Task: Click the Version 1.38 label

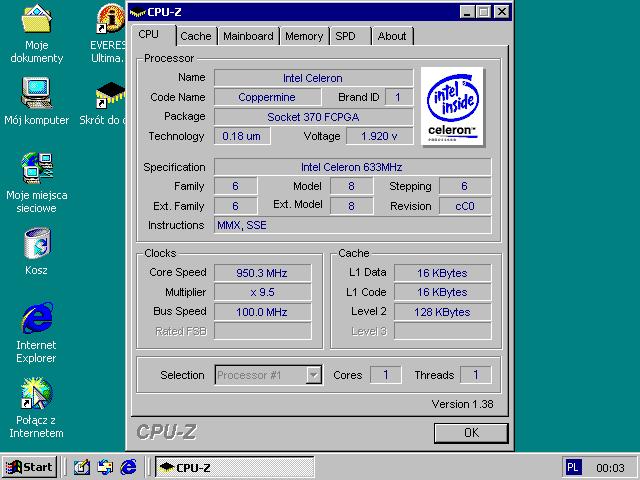Action: pos(462,404)
